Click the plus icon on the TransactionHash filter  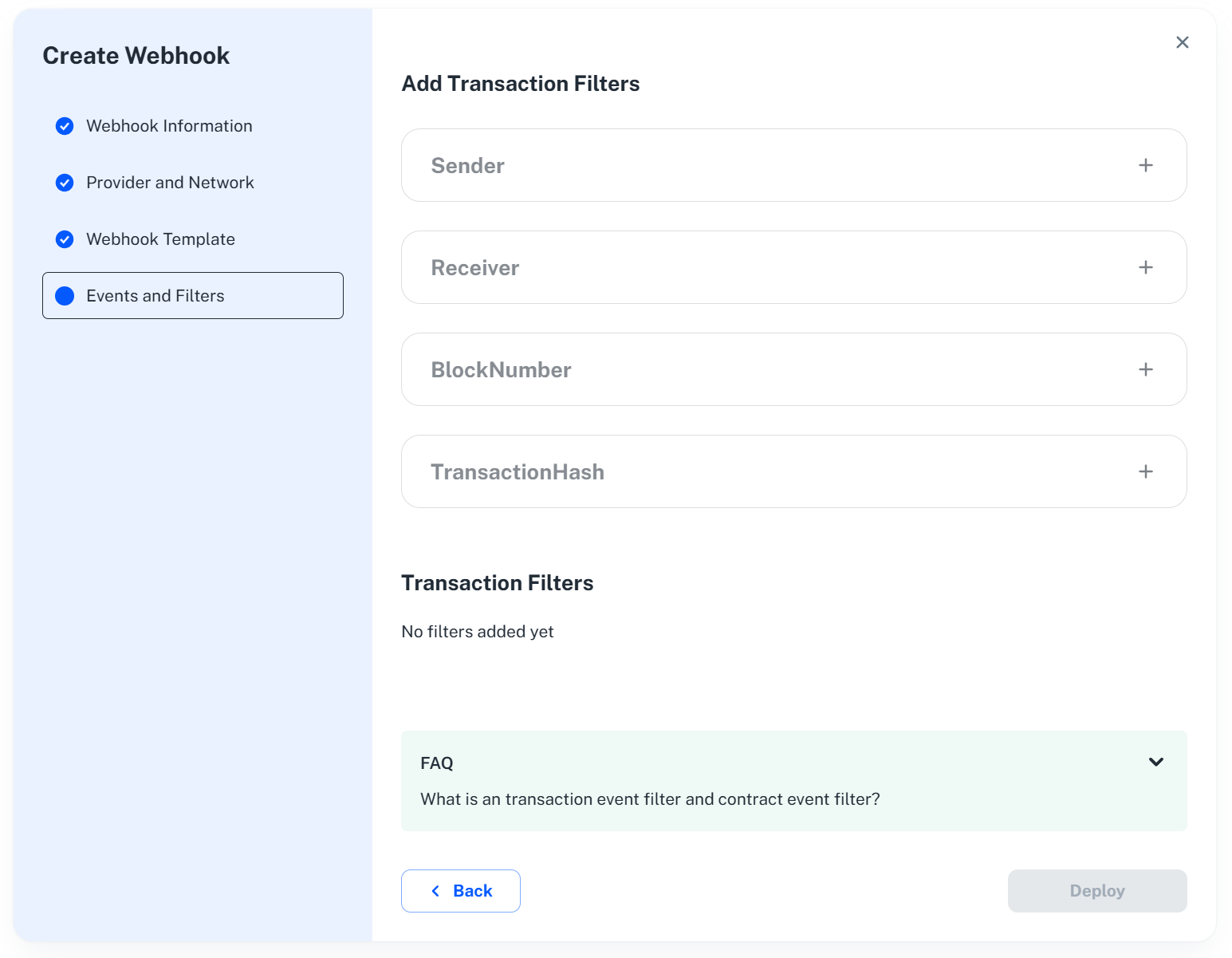tap(1145, 471)
